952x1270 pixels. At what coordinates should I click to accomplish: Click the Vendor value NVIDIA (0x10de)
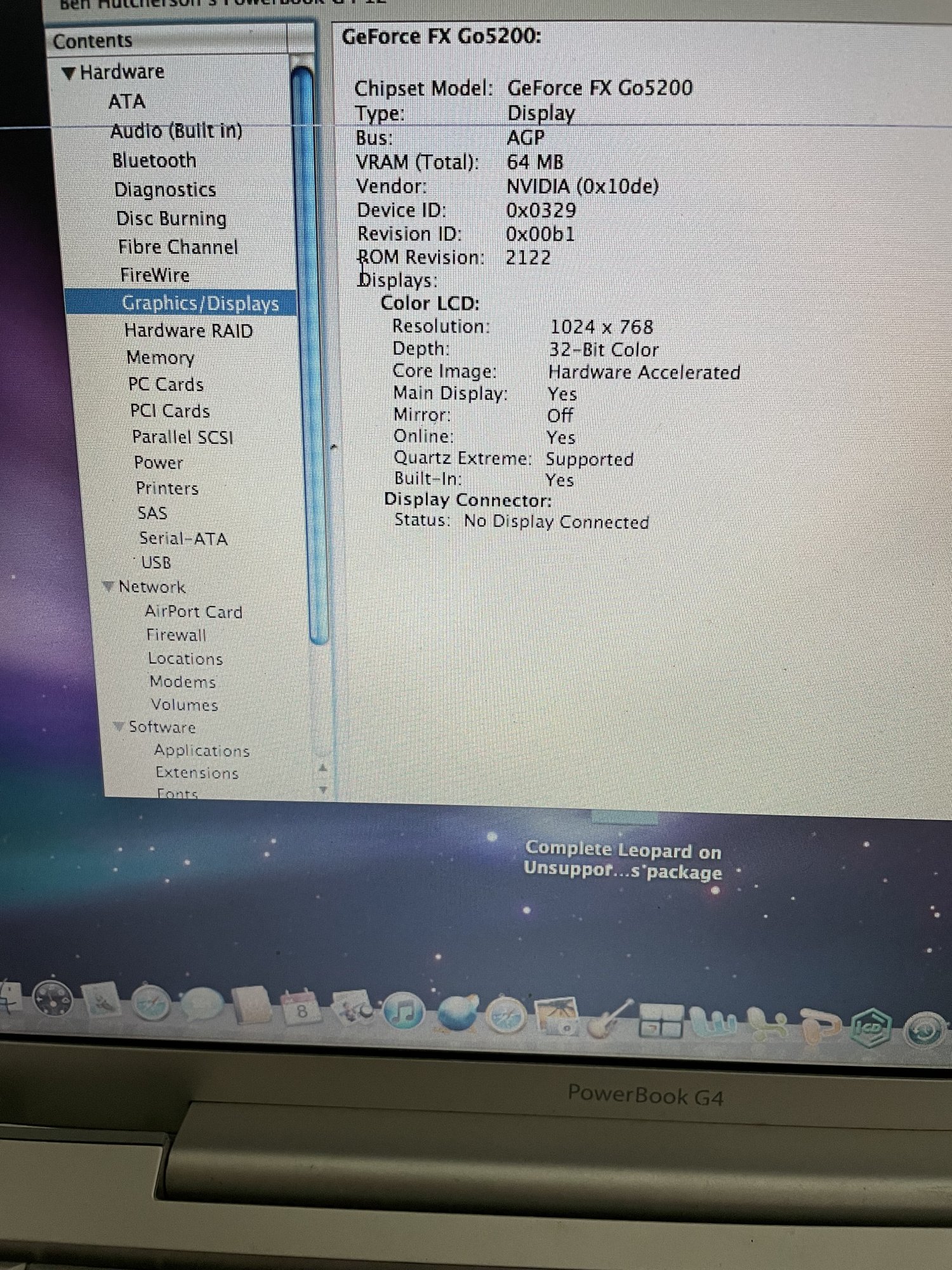pos(583,186)
